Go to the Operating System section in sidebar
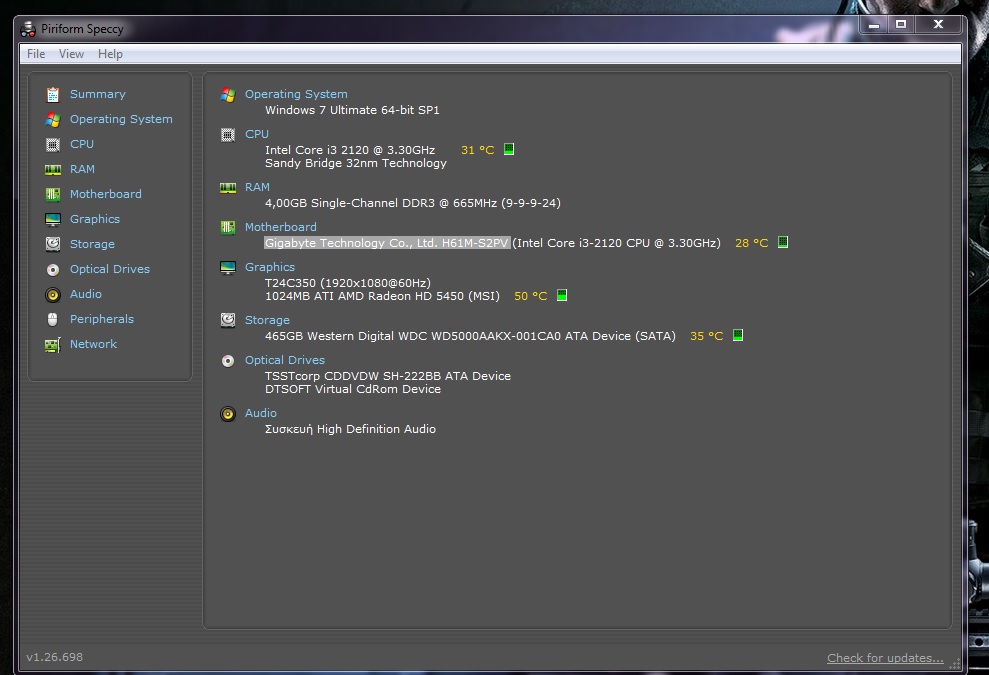 pos(121,119)
